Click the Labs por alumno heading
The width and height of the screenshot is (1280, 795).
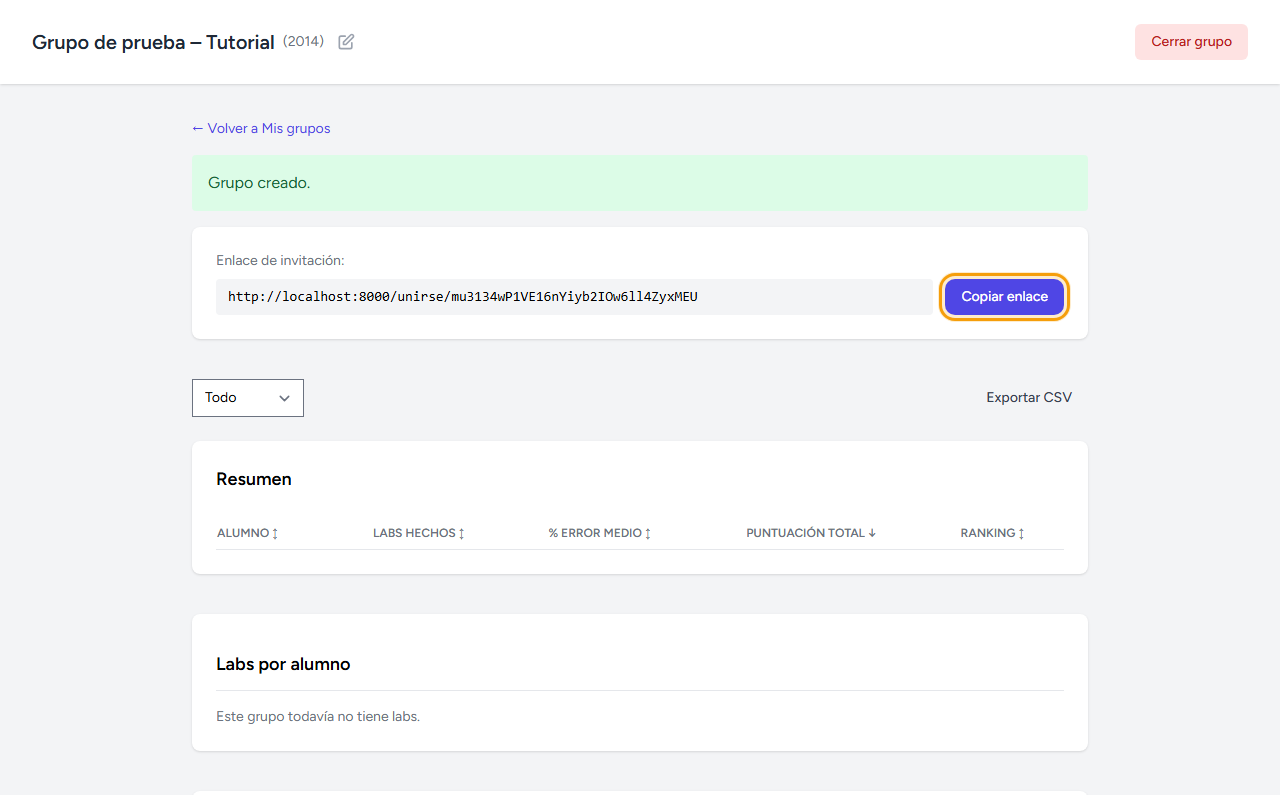[283, 664]
